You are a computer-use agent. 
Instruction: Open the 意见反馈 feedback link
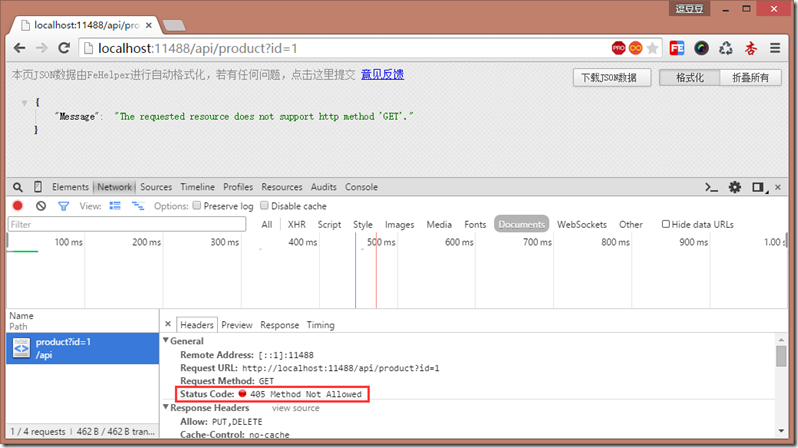coord(383,74)
